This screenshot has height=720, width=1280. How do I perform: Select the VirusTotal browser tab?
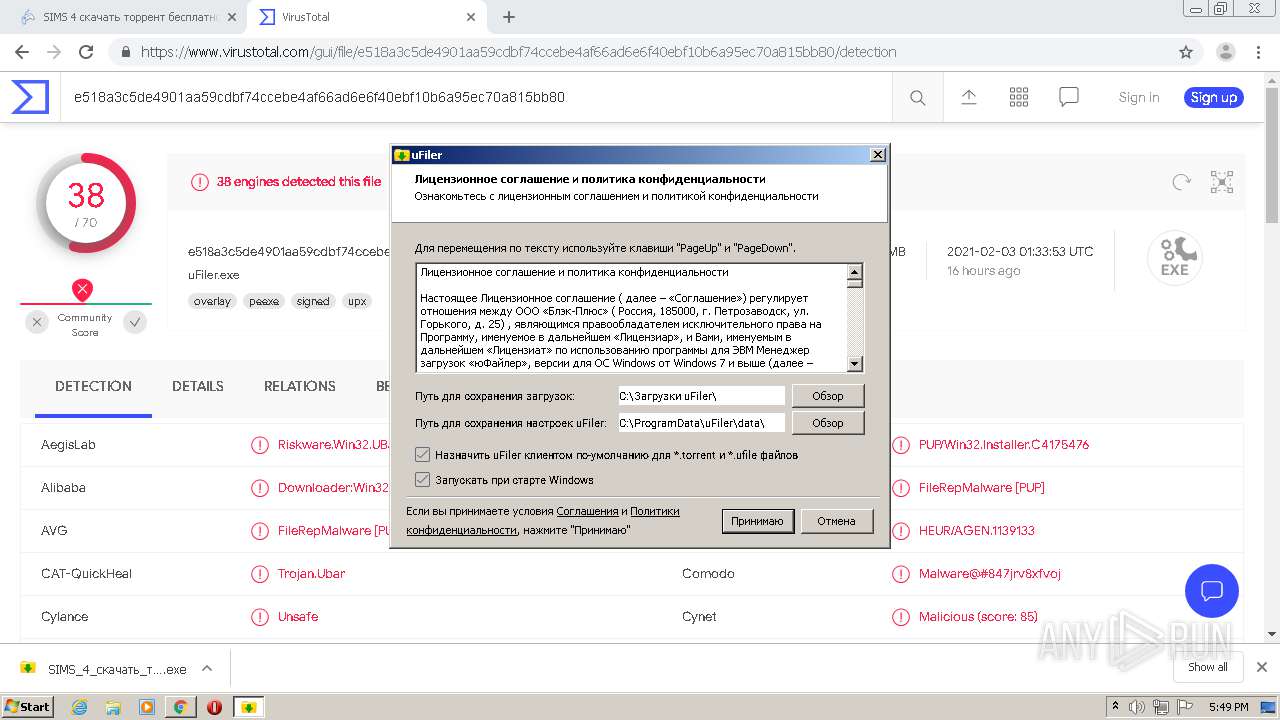365,17
